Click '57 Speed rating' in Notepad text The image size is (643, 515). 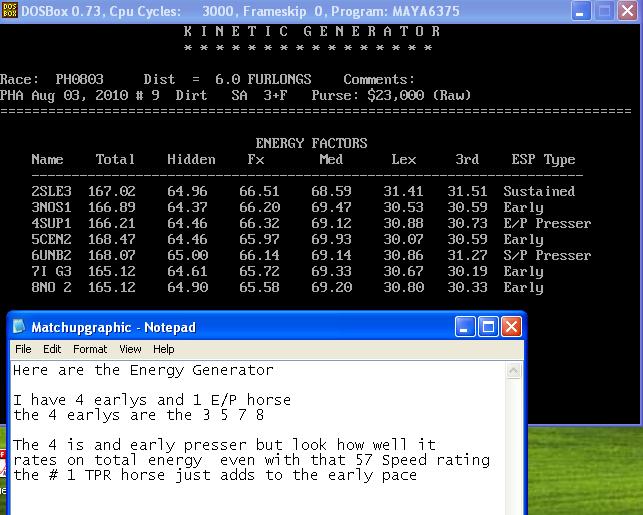click(422, 460)
